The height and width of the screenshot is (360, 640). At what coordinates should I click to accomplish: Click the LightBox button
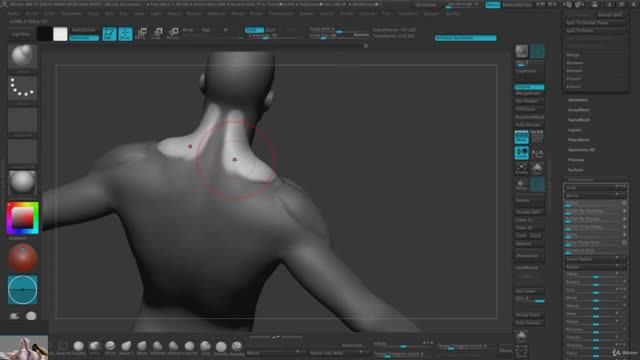point(21,34)
